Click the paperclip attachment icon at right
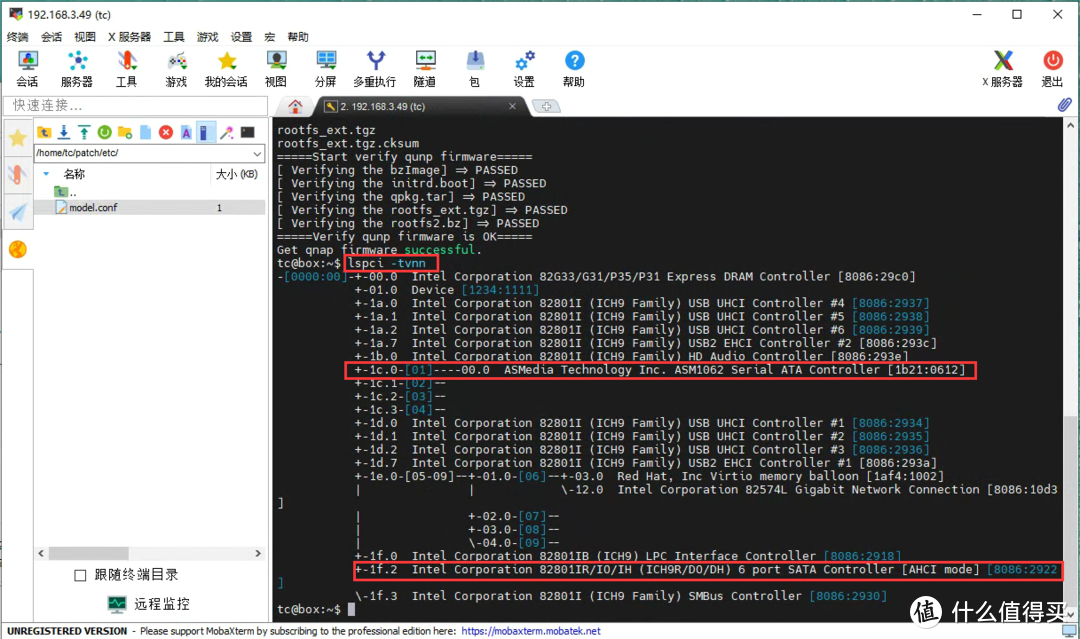 [1065, 105]
